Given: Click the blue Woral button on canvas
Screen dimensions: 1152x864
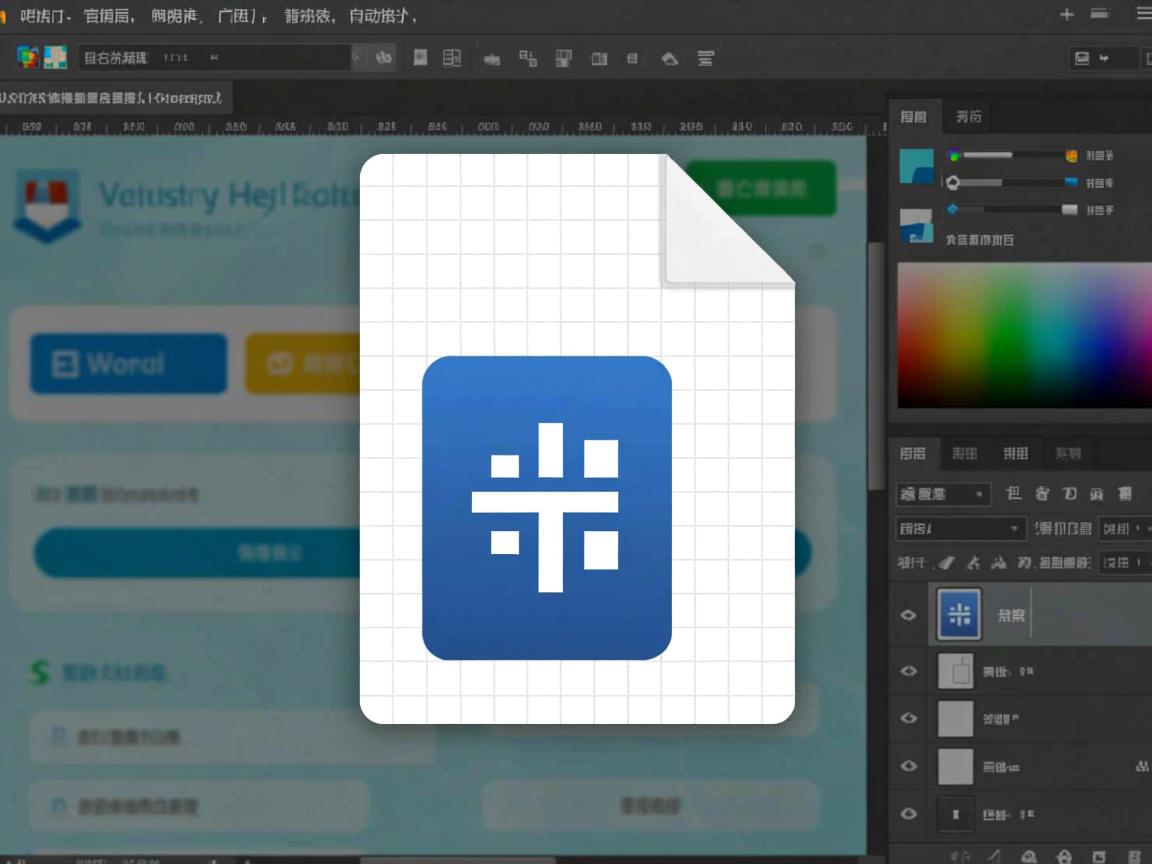Looking at the screenshot, I should [x=128, y=364].
